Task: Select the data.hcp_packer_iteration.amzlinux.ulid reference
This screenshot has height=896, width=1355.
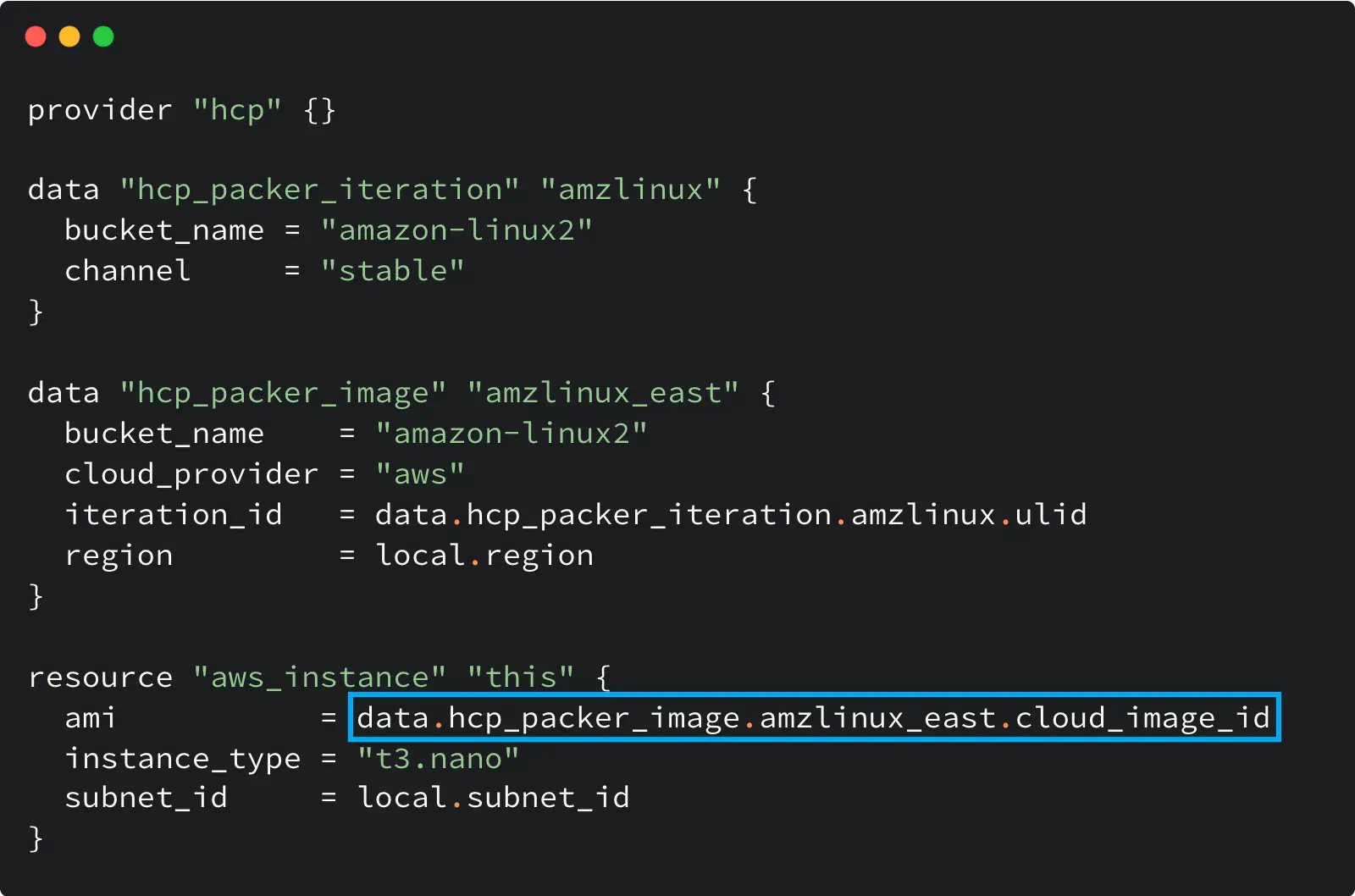Action: pos(730,514)
